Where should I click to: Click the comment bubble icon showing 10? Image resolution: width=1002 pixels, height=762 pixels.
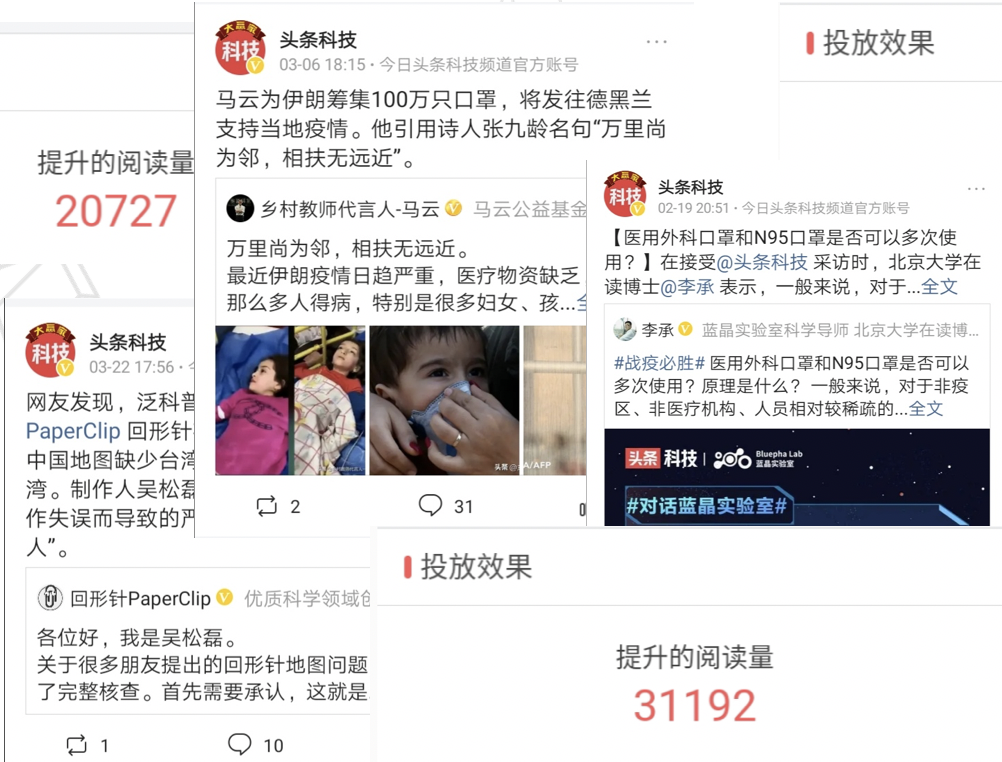pyautogui.click(x=240, y=743)
